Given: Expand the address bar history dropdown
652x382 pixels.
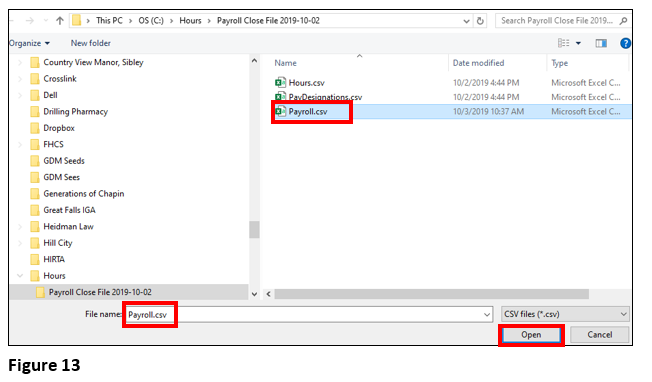Looking at the screenshot, I should coord(466,21).
